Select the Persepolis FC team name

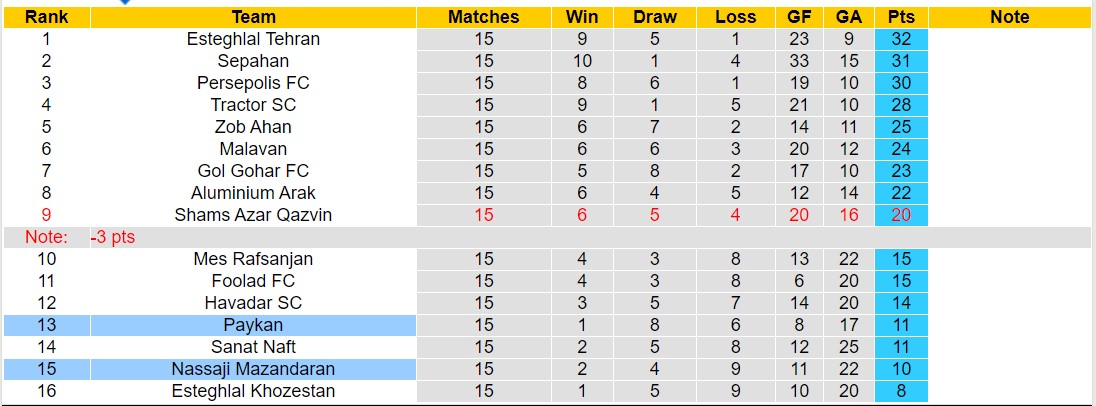point(253,83)
